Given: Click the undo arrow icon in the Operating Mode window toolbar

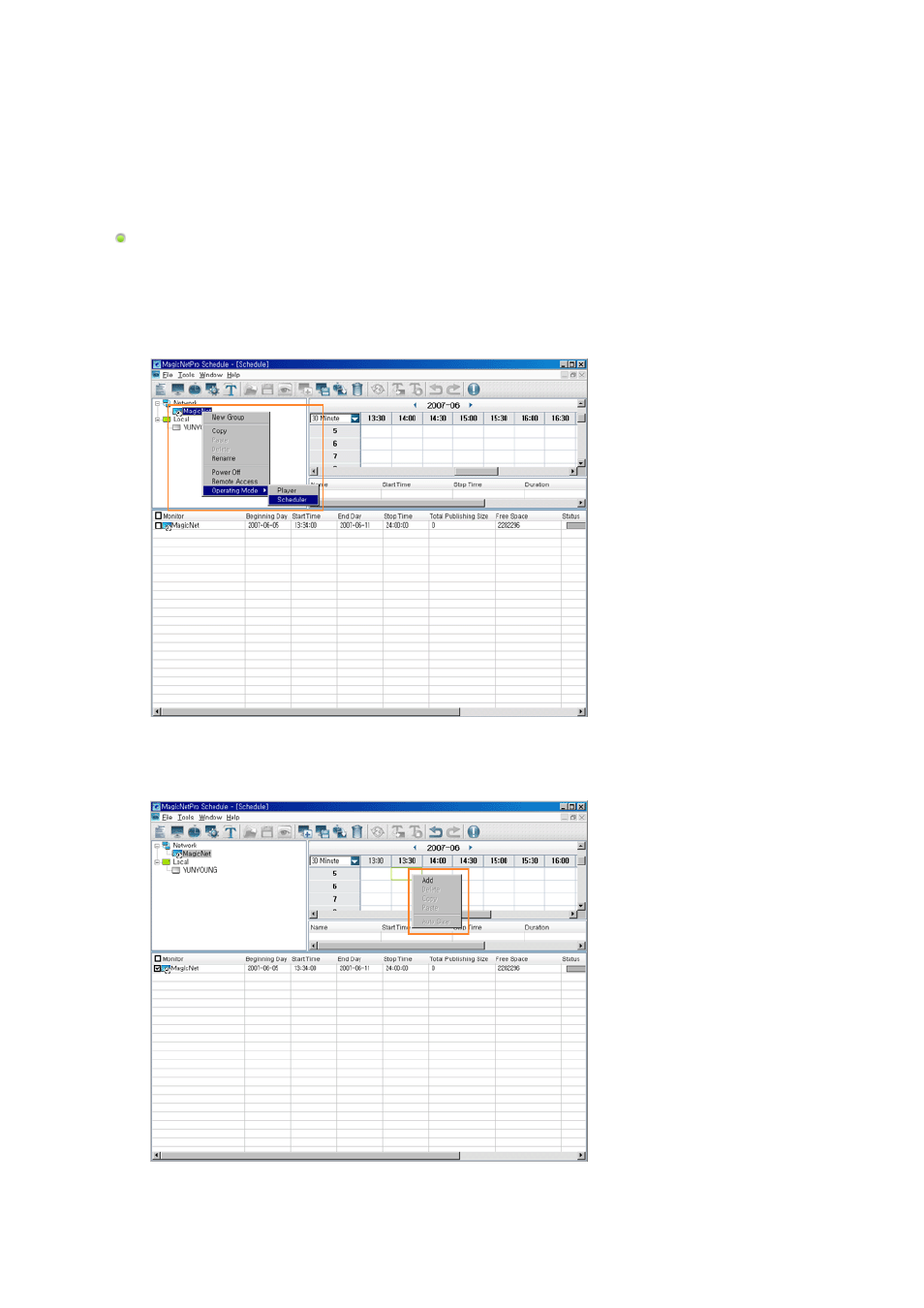Looking at the screenshot, I should click(x=436, y=389).
